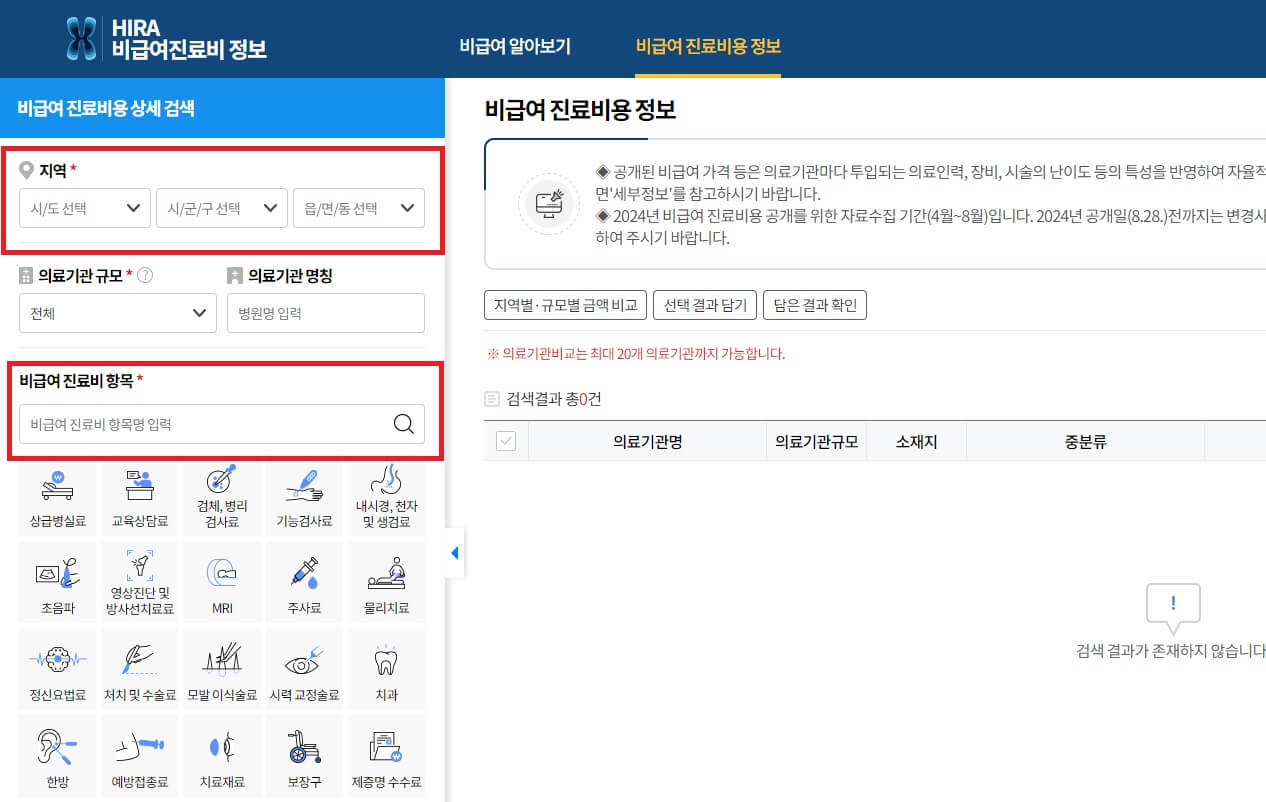
Task: Open the 시/군/구 선택 dropdown
Action: pos(220,207)
